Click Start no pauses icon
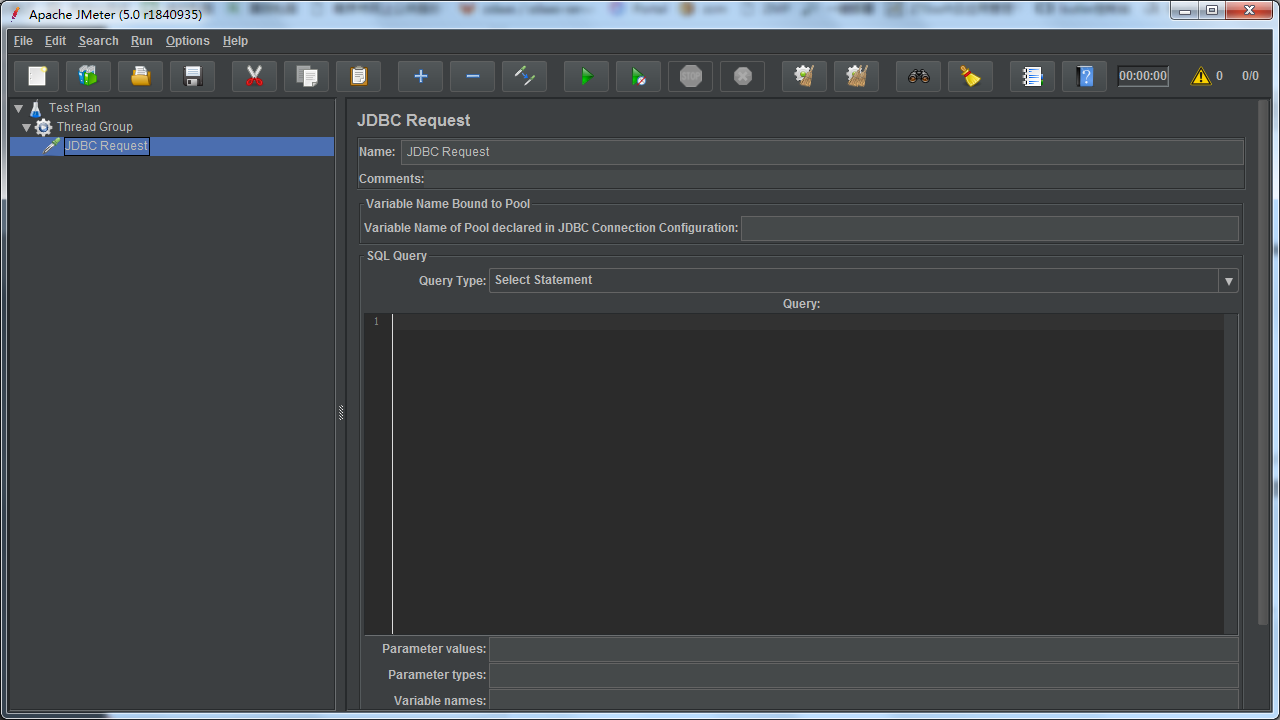The height and width of the screenshot is (720, 1280). tap(639, 76)
